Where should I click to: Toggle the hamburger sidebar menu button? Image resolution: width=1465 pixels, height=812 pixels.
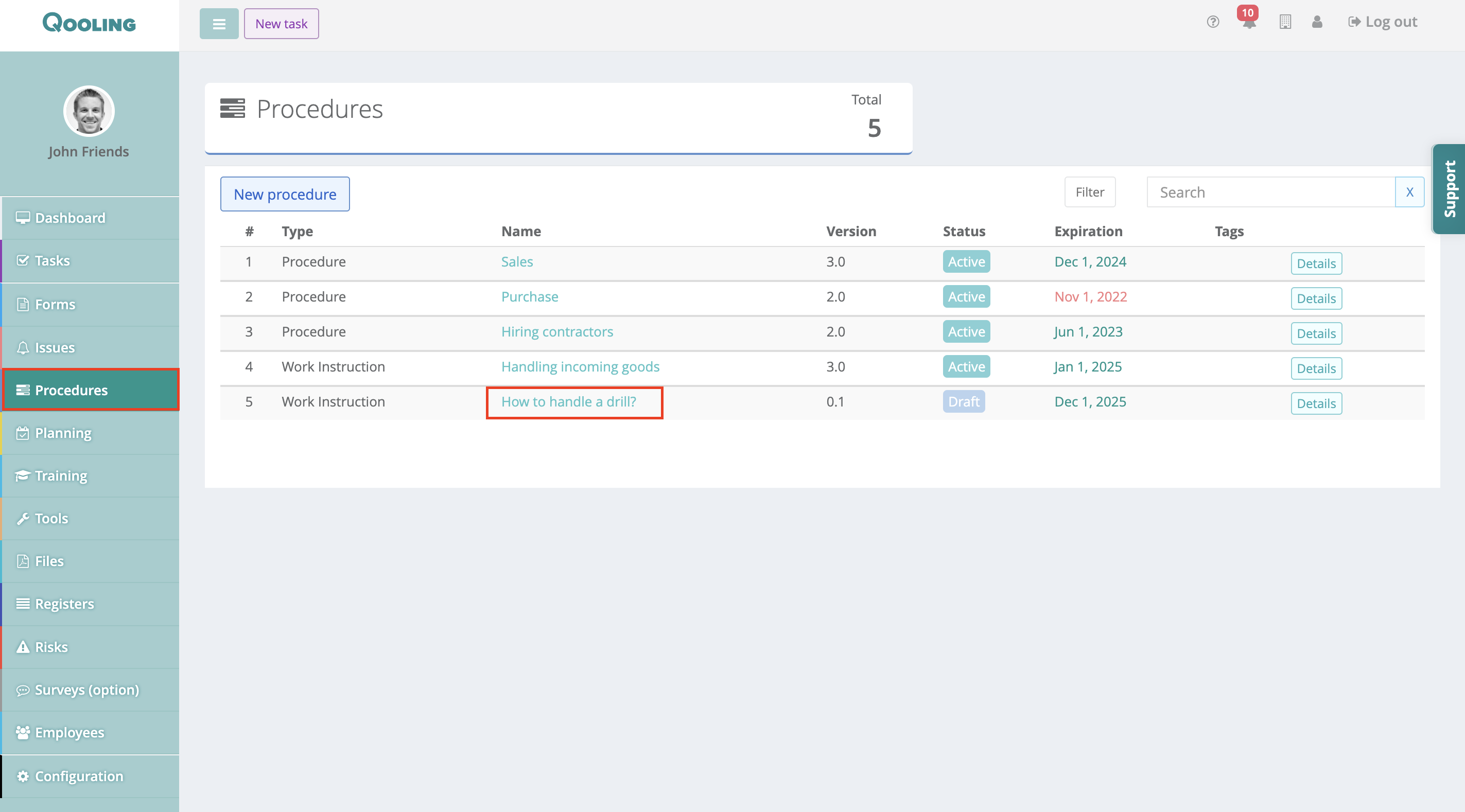pyautogui.click(x=219, y=24)
